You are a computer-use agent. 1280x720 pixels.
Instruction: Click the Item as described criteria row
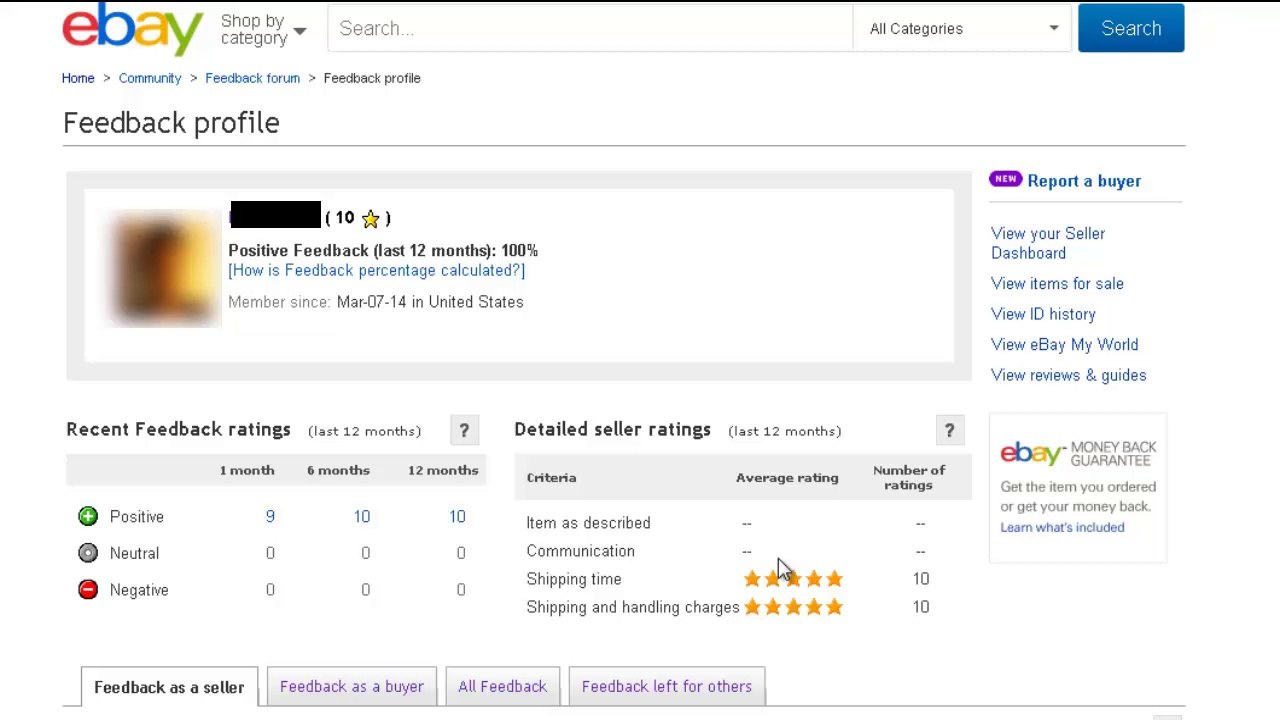(x=743, y=523)
